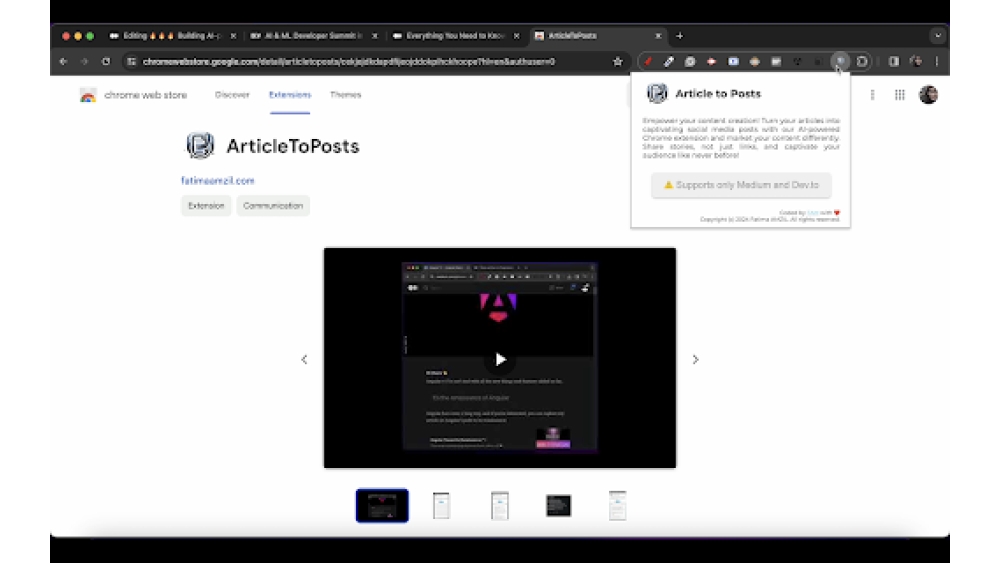The height and width of the screenshot is (563, 1000).
Task: Open the red slash extension icon
Action: (648, 62)
